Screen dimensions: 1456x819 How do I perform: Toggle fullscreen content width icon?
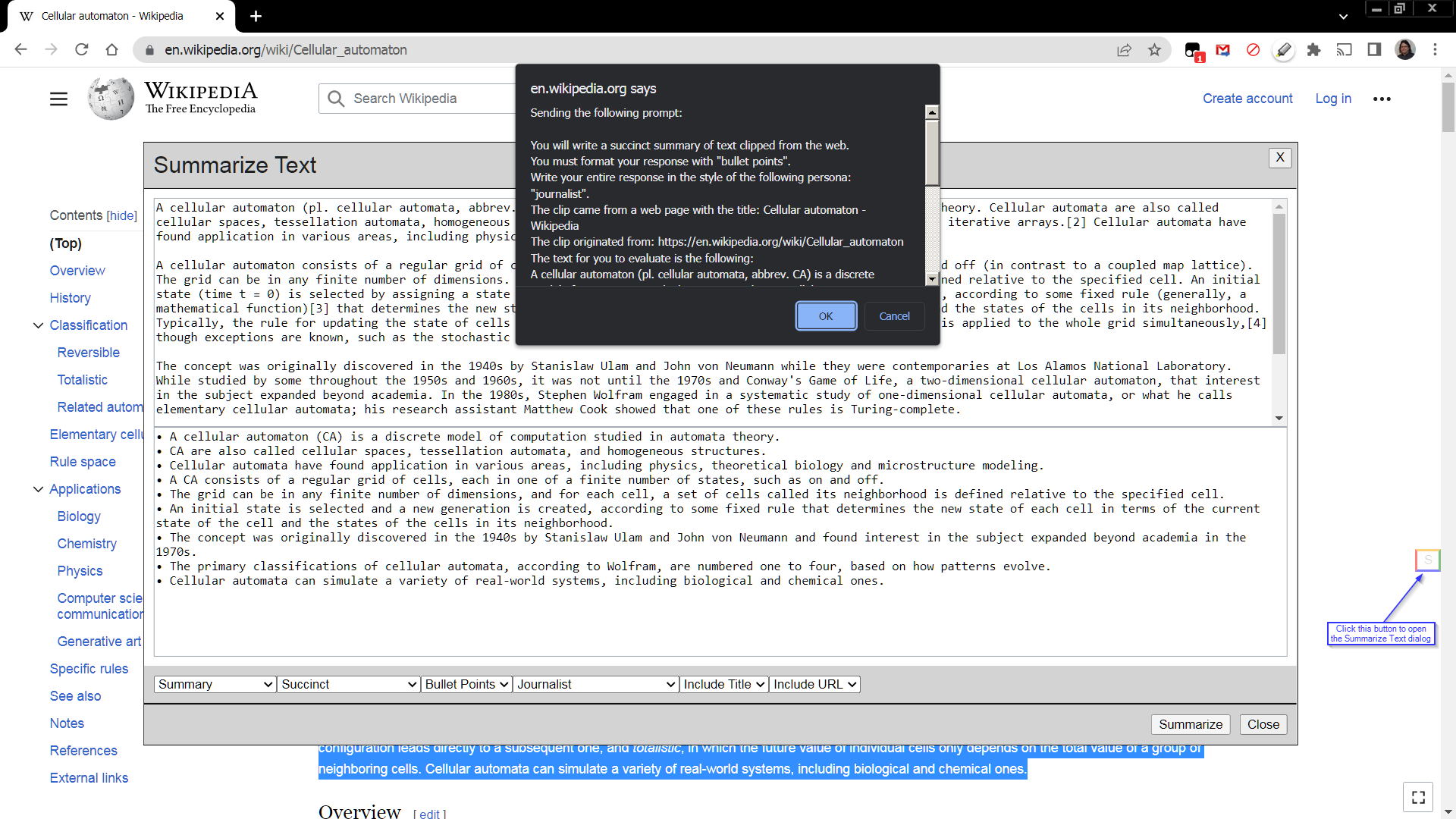(1418, 797)
